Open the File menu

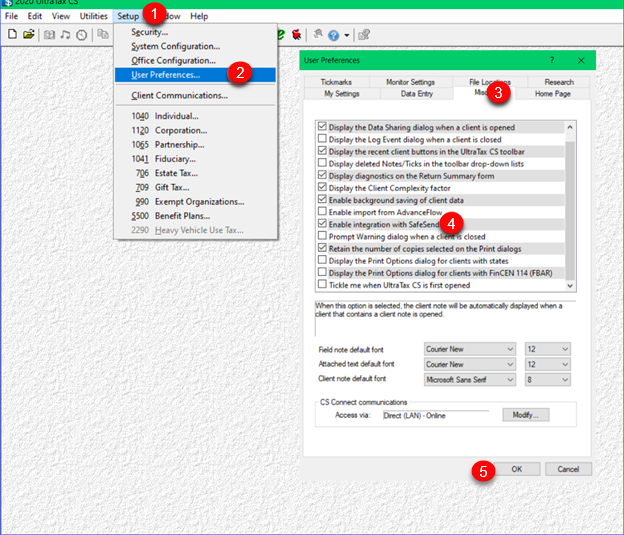click(11, 16)
